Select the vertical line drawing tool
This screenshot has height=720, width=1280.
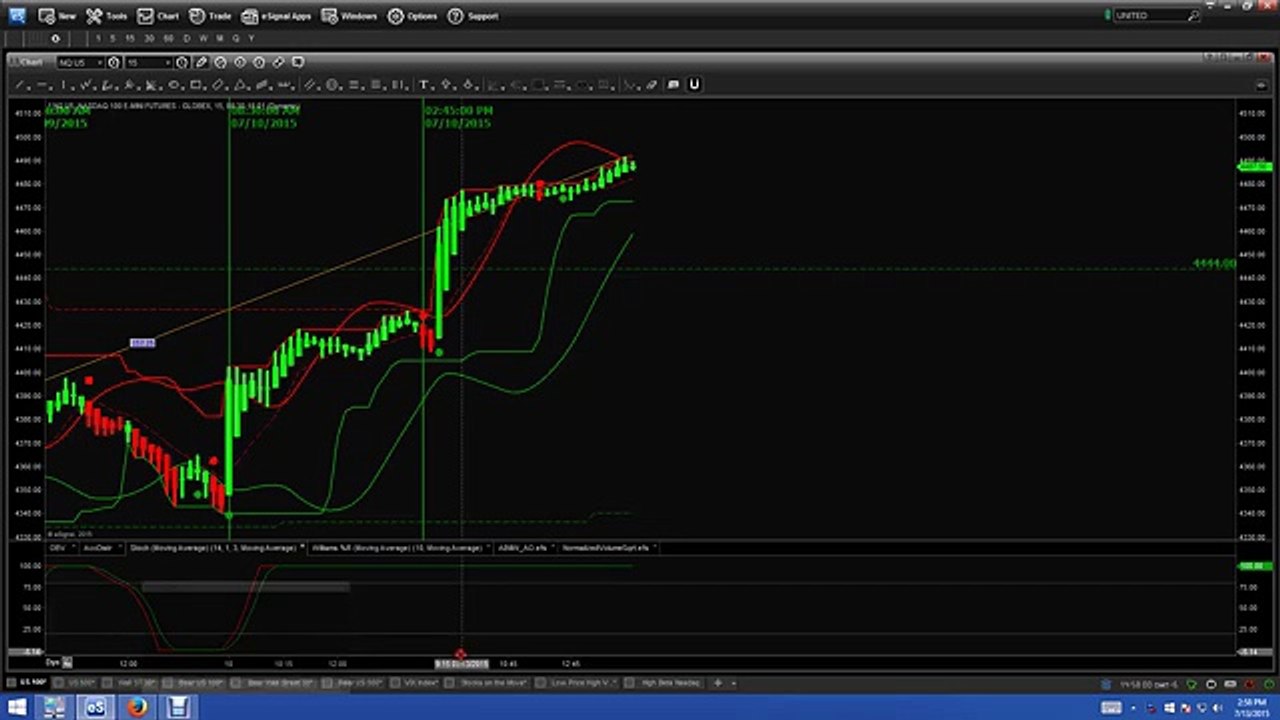click(x=64, y=85)
